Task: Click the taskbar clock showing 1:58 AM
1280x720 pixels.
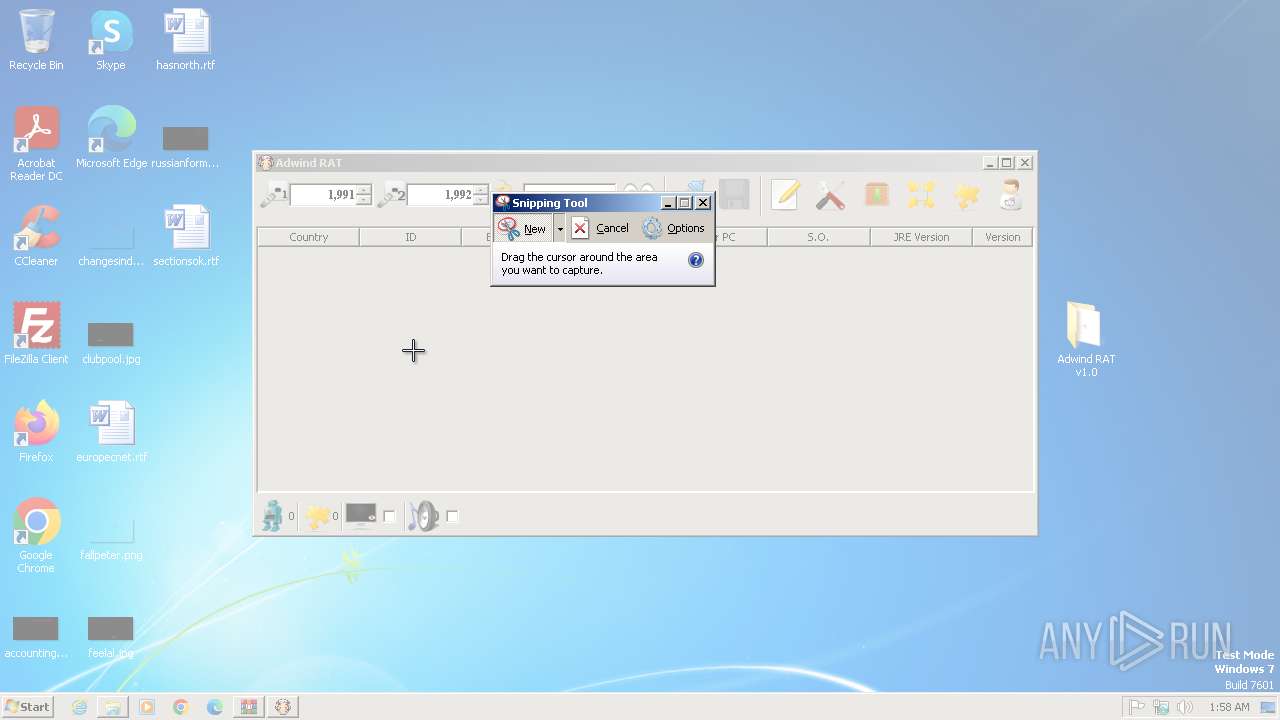Action: pos(1229,707)
